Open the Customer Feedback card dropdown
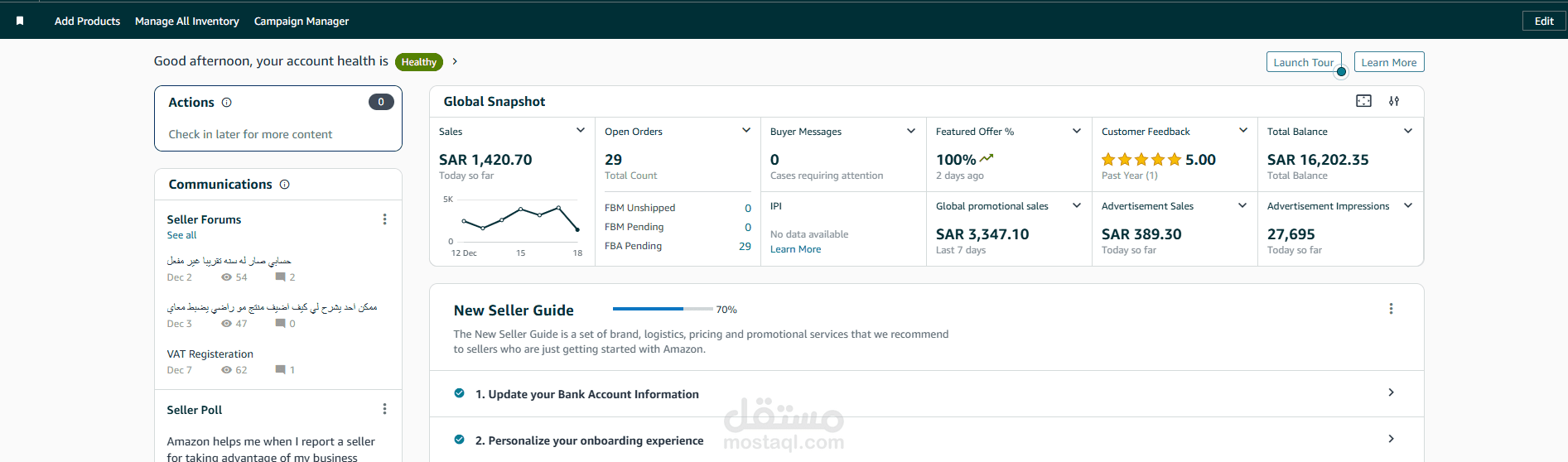 pos(1242,131)
